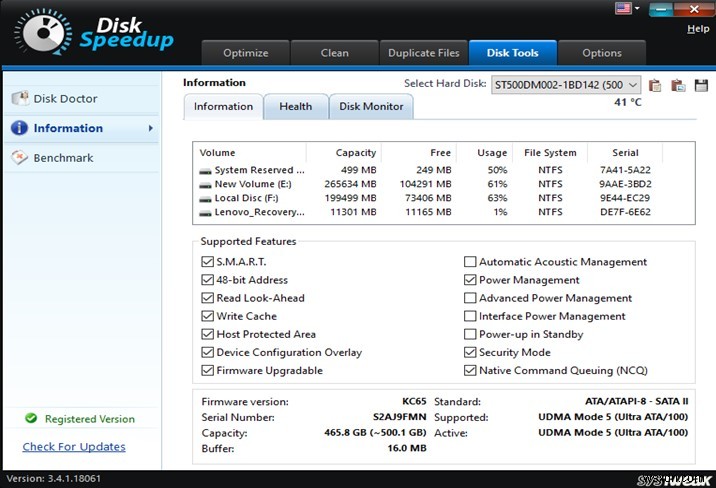
Task: Toggle the Firmware Upgradable checkbox
Action: (x=207, y=370)
